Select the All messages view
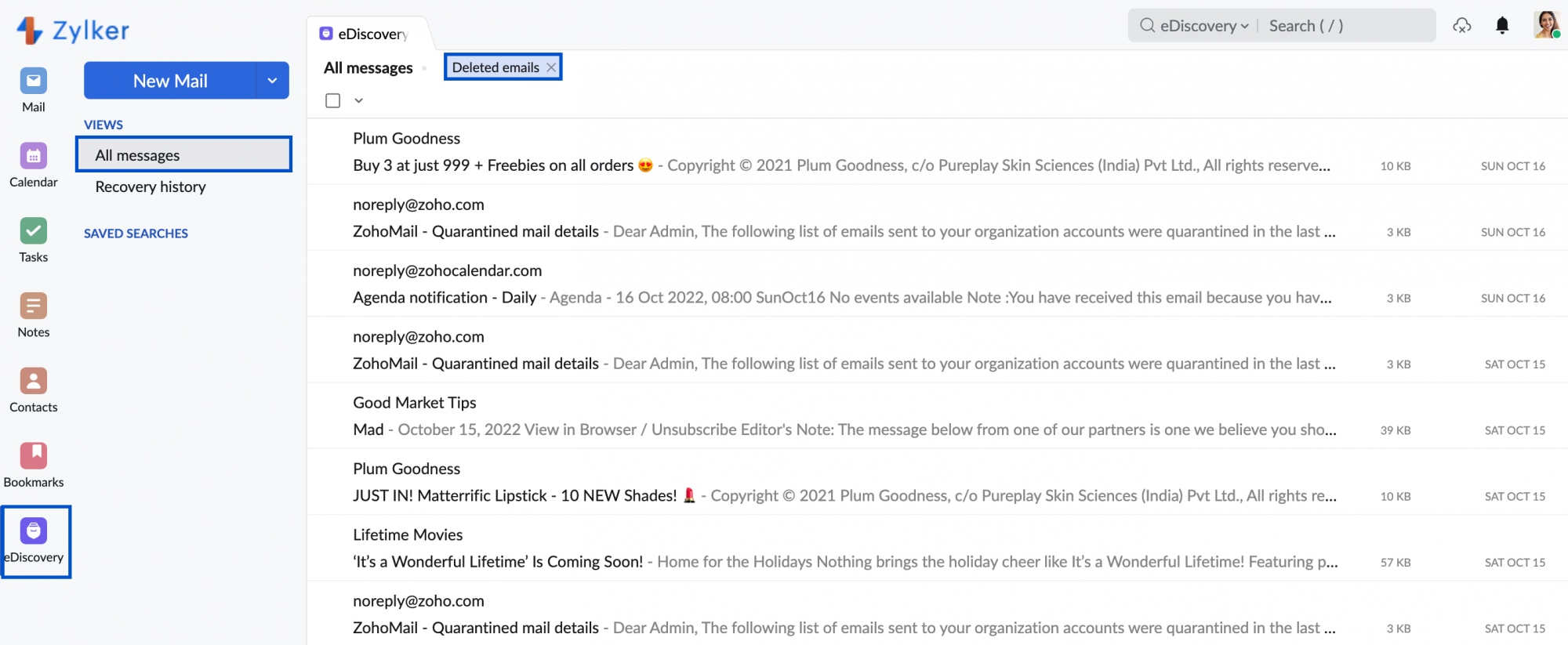The height and width of the screenshot is (645, 1568). coord(184,154)
